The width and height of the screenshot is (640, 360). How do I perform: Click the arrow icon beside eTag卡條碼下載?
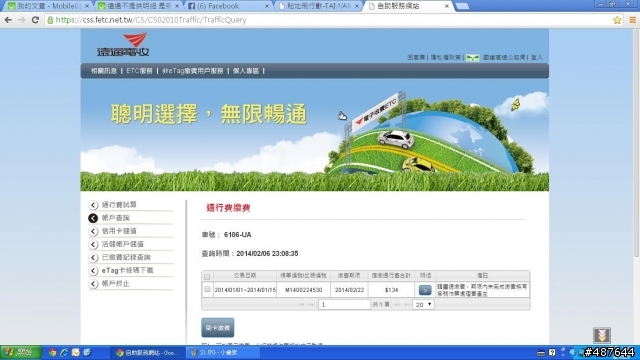tap(93, 271)
